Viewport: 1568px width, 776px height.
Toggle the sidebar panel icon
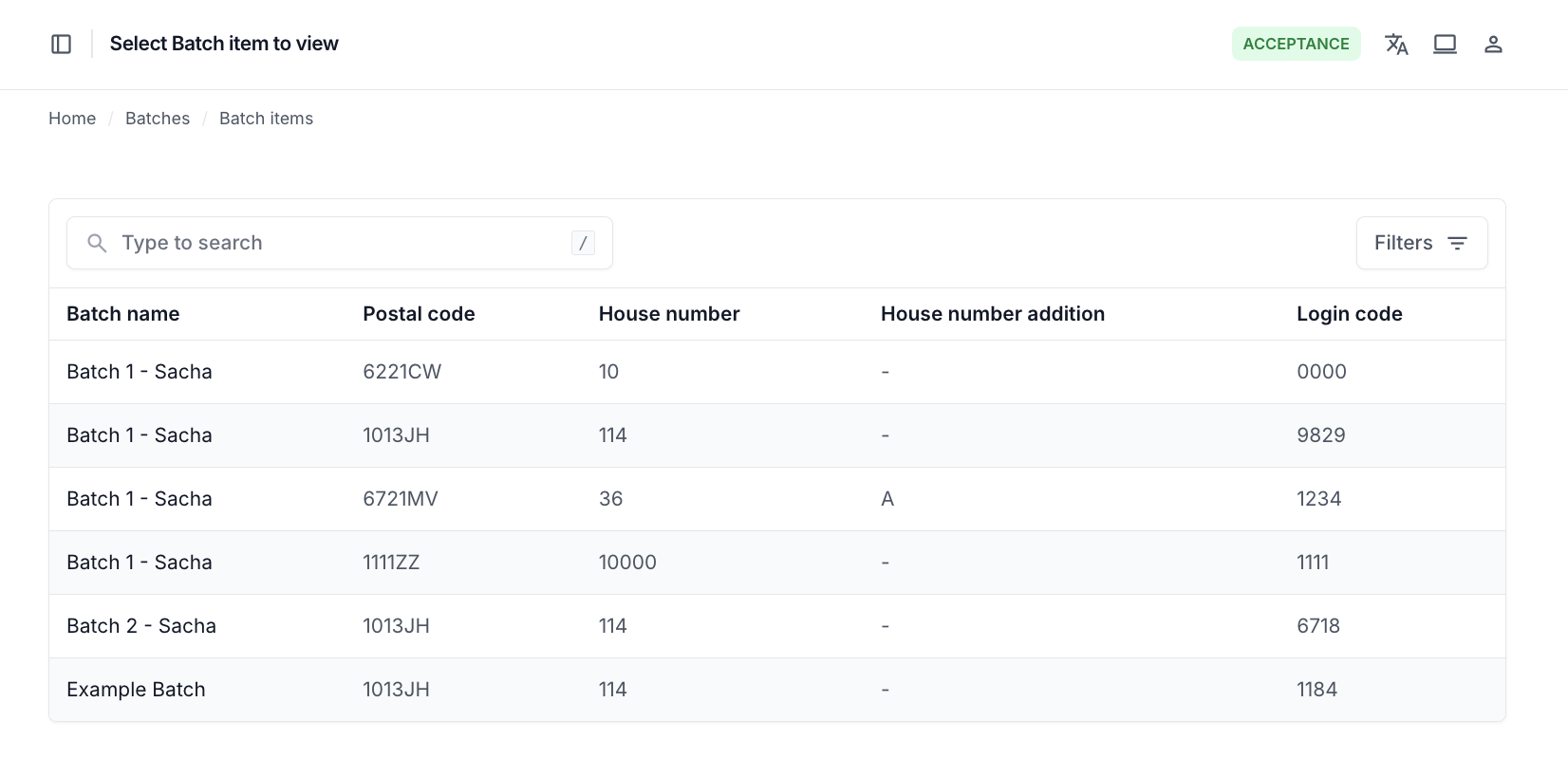(x=61, y=45)
